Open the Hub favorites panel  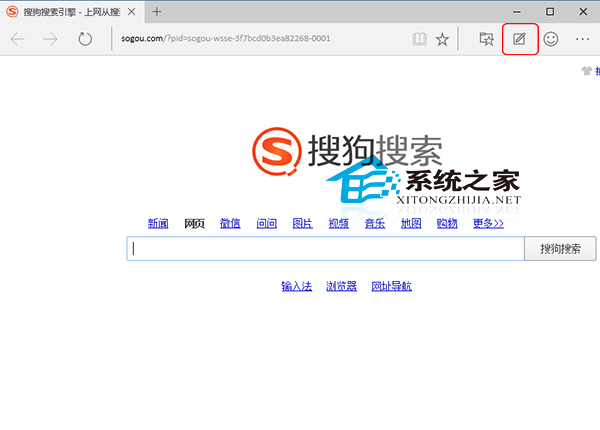[x=486, y=39]
